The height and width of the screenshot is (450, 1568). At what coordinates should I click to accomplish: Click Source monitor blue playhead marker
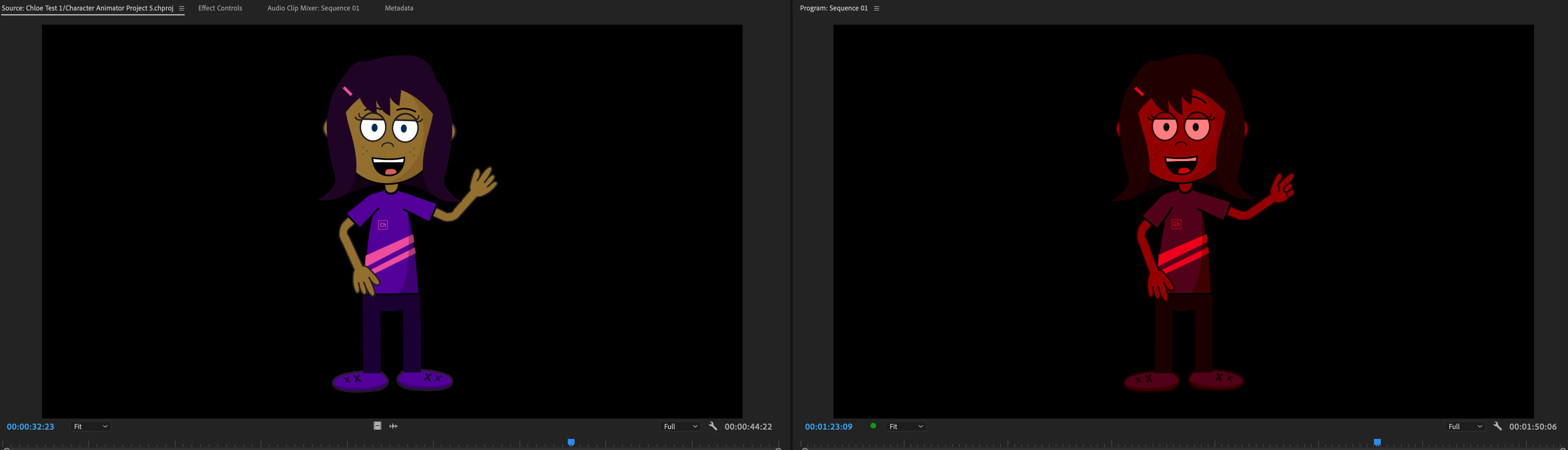[x=571, y=443]
